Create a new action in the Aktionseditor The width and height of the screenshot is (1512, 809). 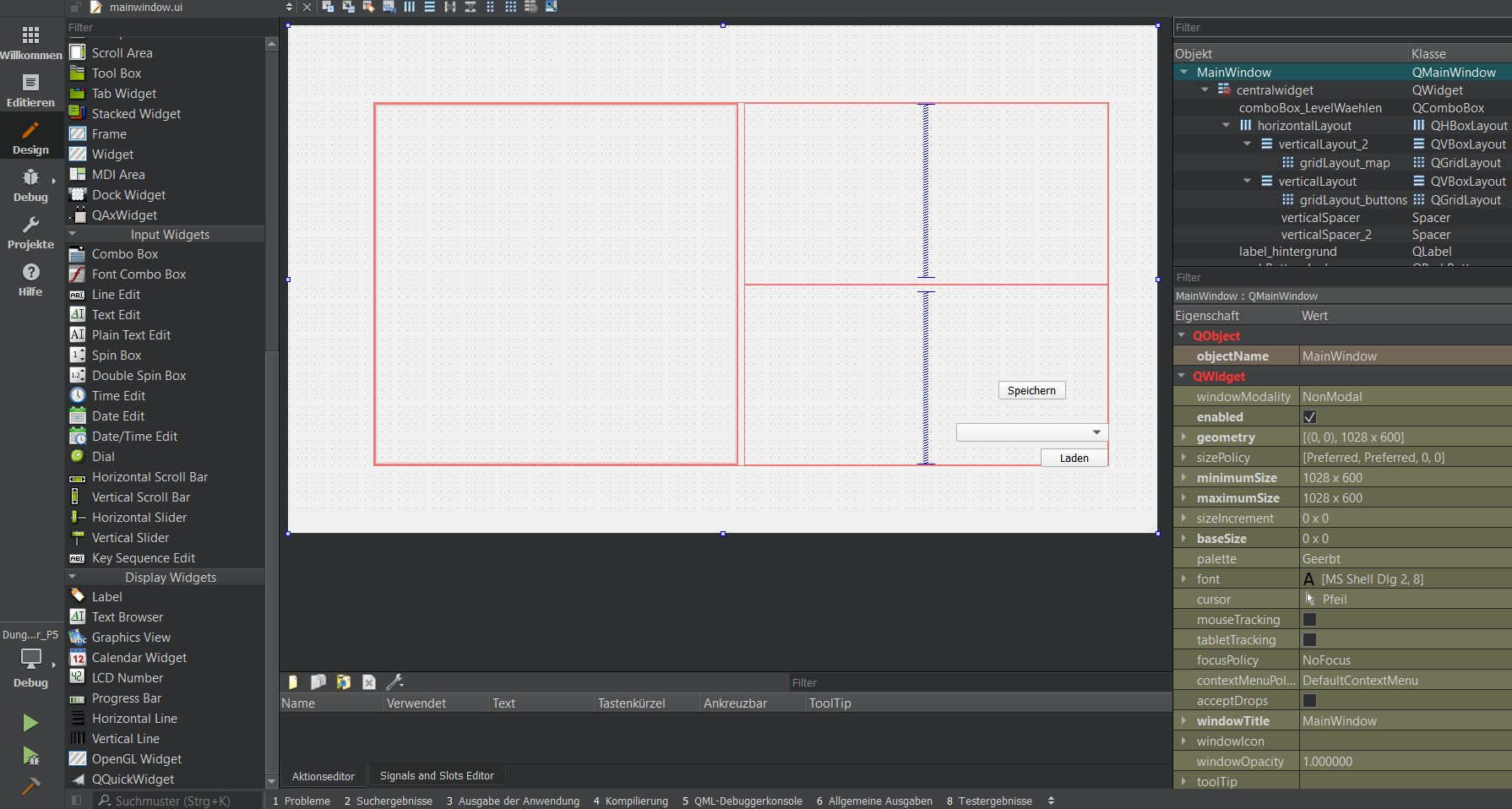pyautogui.click(x=292, y=681)
